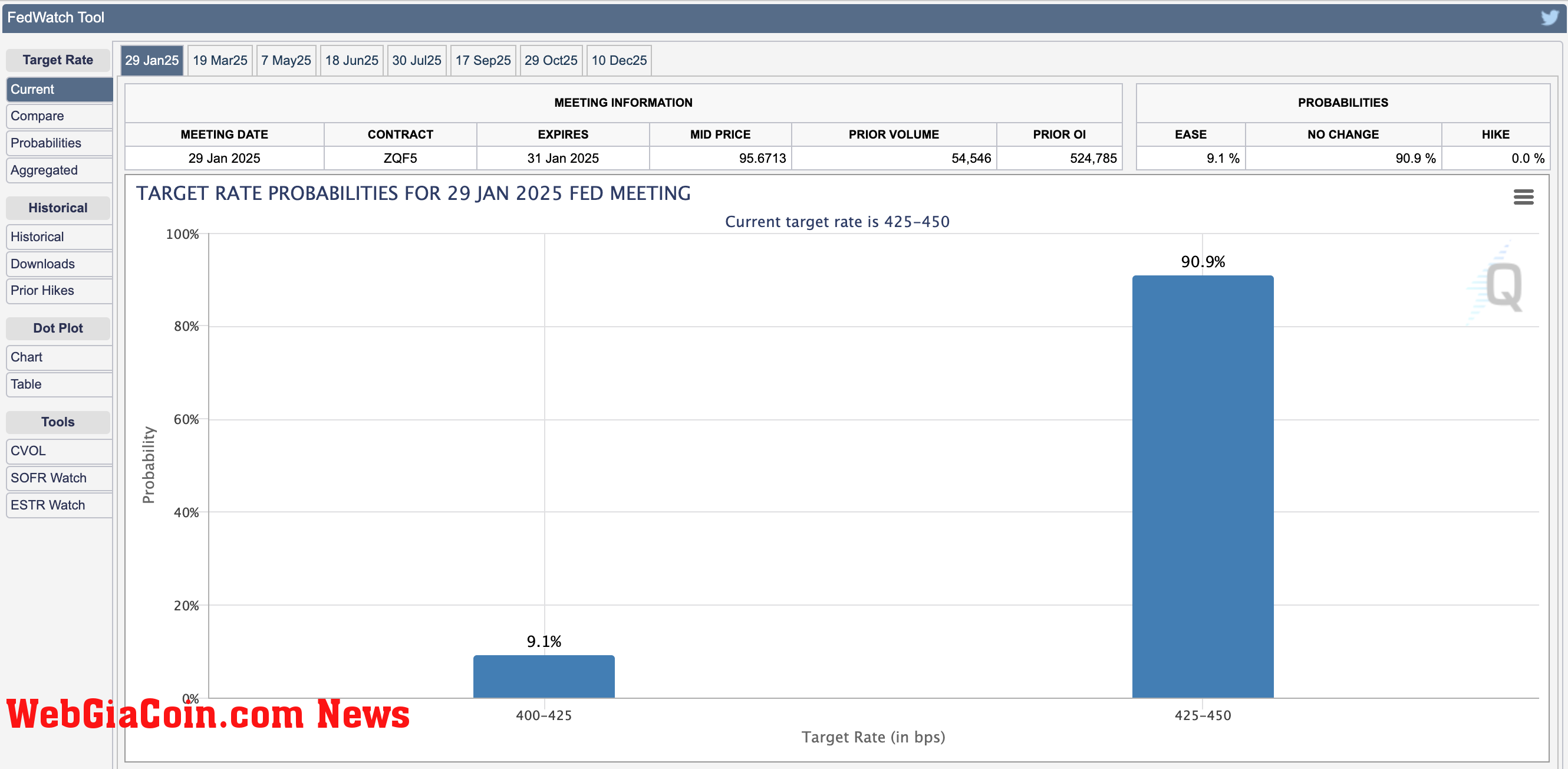
Task: Select the Aggregated sidebar item
Action: point(59,170)
